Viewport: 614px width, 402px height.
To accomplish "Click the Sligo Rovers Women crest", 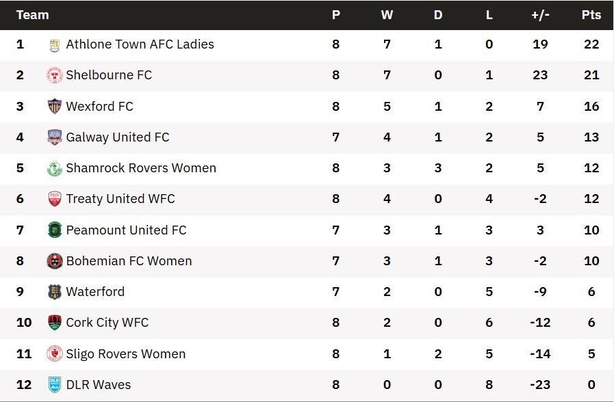I will point(54,354).
